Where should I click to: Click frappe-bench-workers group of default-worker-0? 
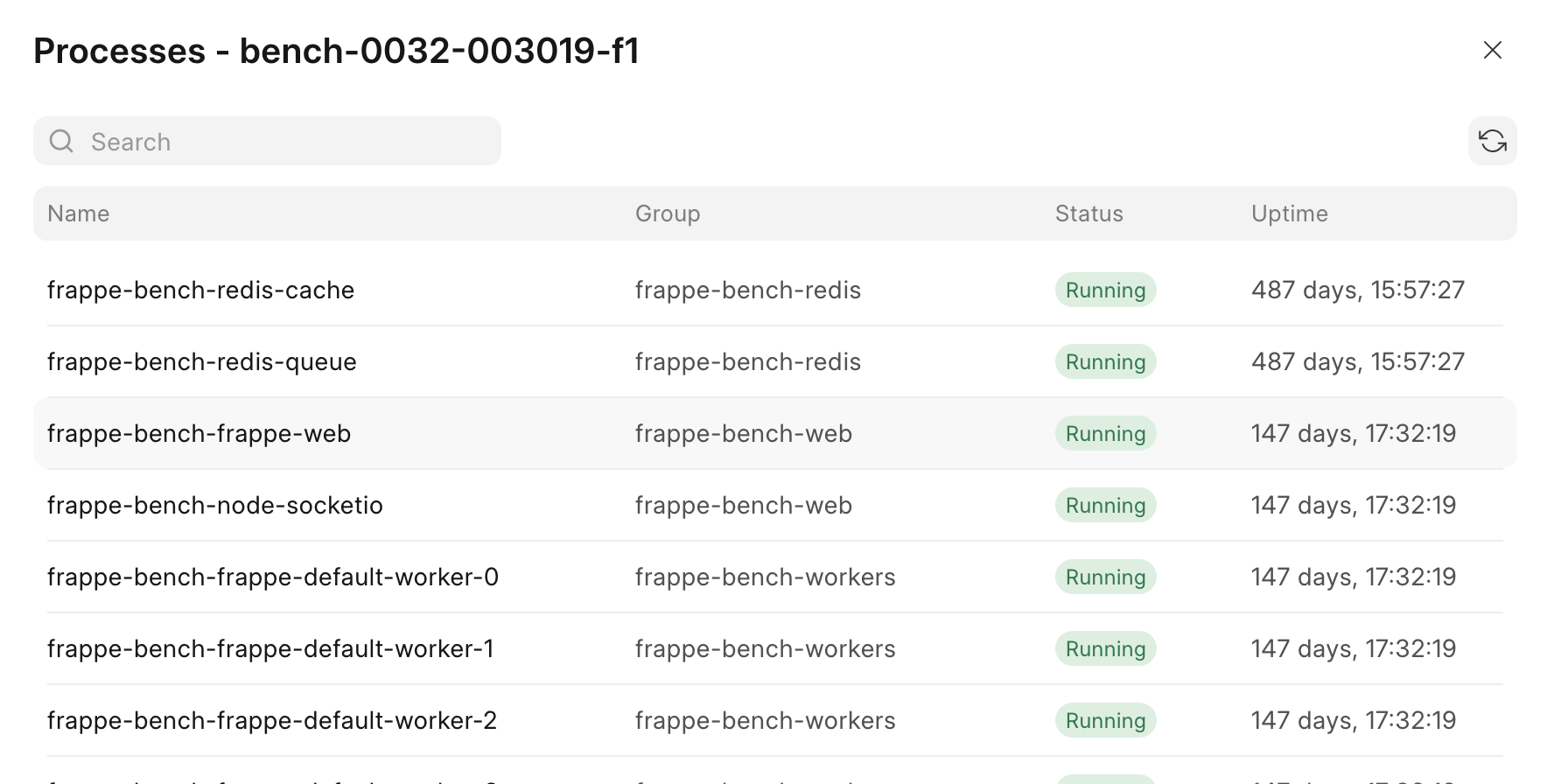(x=765, y=577)
